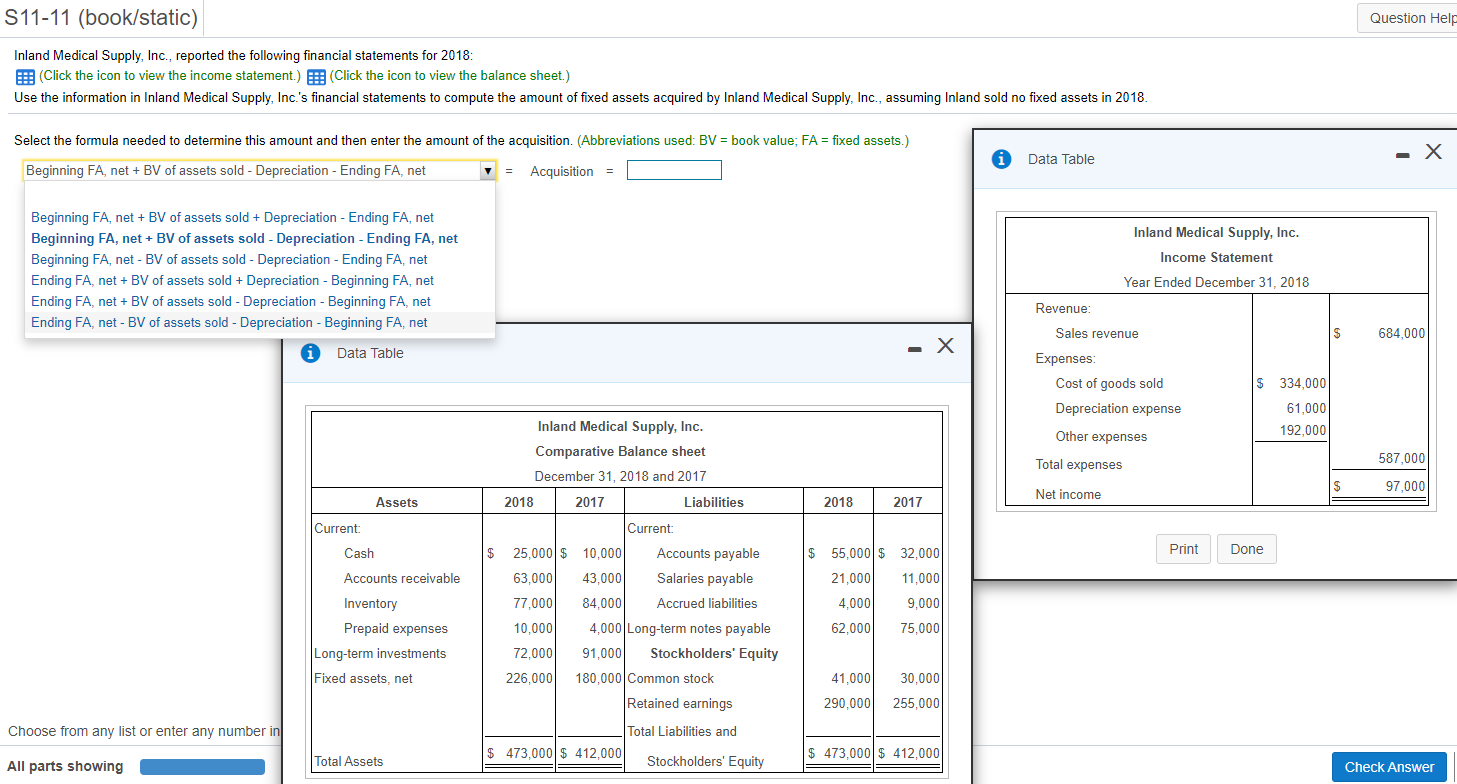Click Cost of goods sold value 334,000
The height and width of the screenshot is (784, 1457).
tap(1303, 384)
